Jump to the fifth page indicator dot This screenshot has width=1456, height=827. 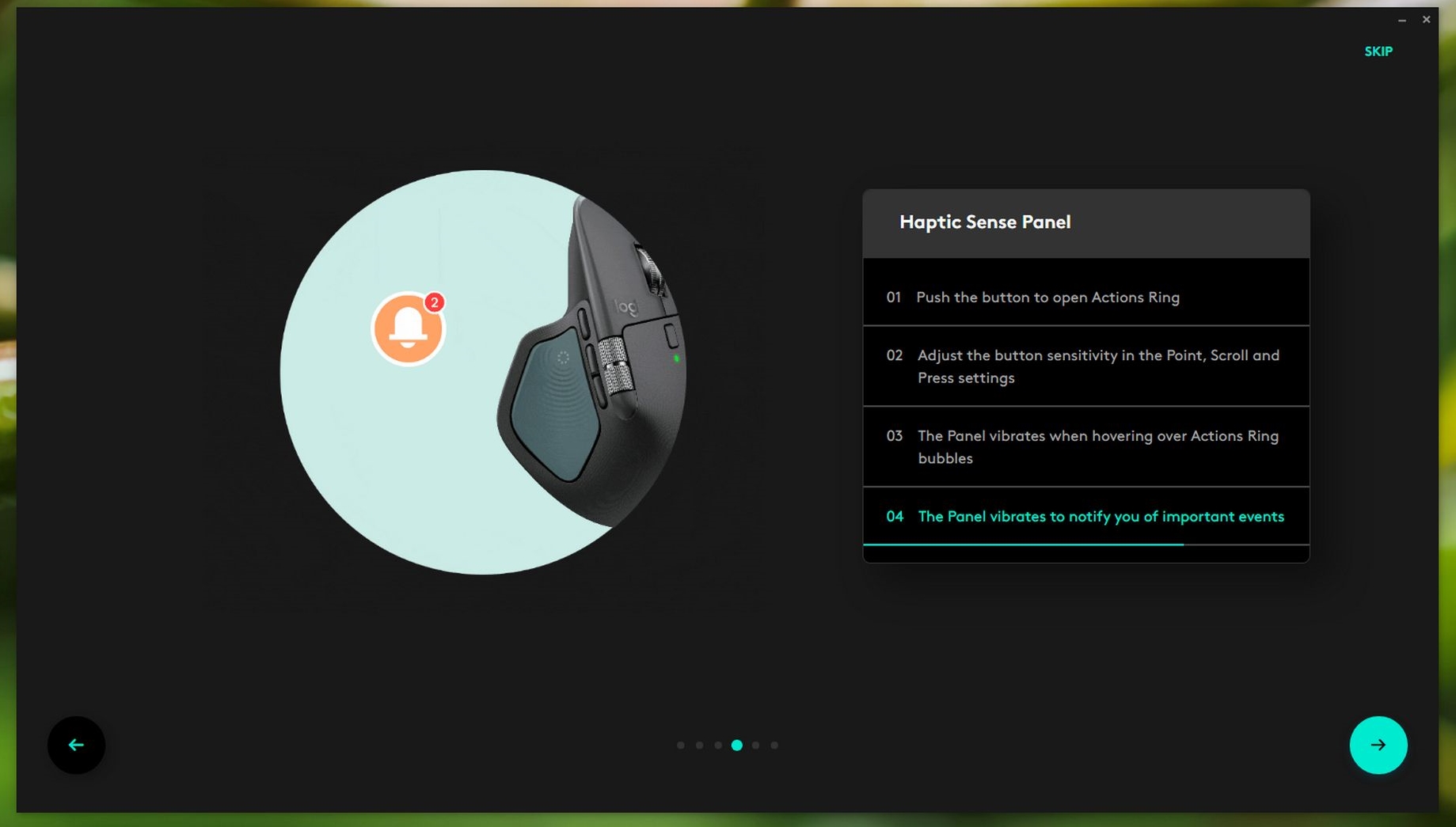[x=756, y=745]
